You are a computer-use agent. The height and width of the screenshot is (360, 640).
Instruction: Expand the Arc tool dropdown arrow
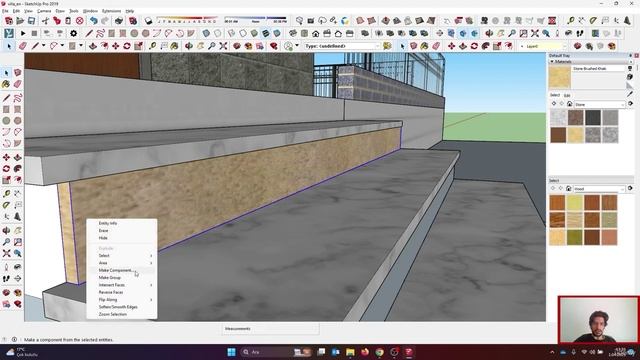click(62, 46)
